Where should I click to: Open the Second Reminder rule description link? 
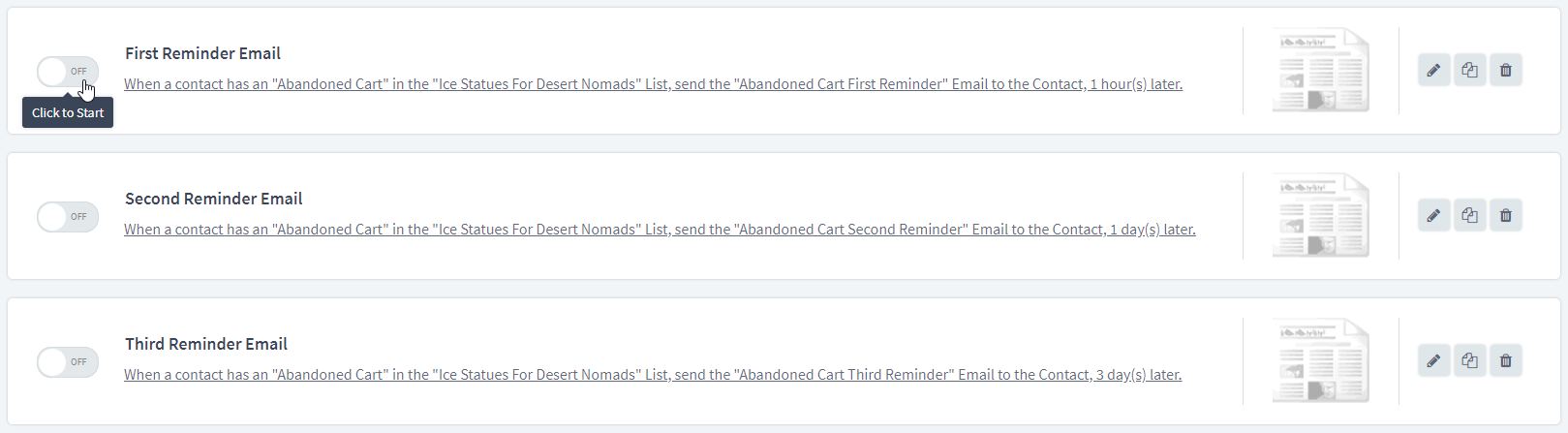click(660, 230)
